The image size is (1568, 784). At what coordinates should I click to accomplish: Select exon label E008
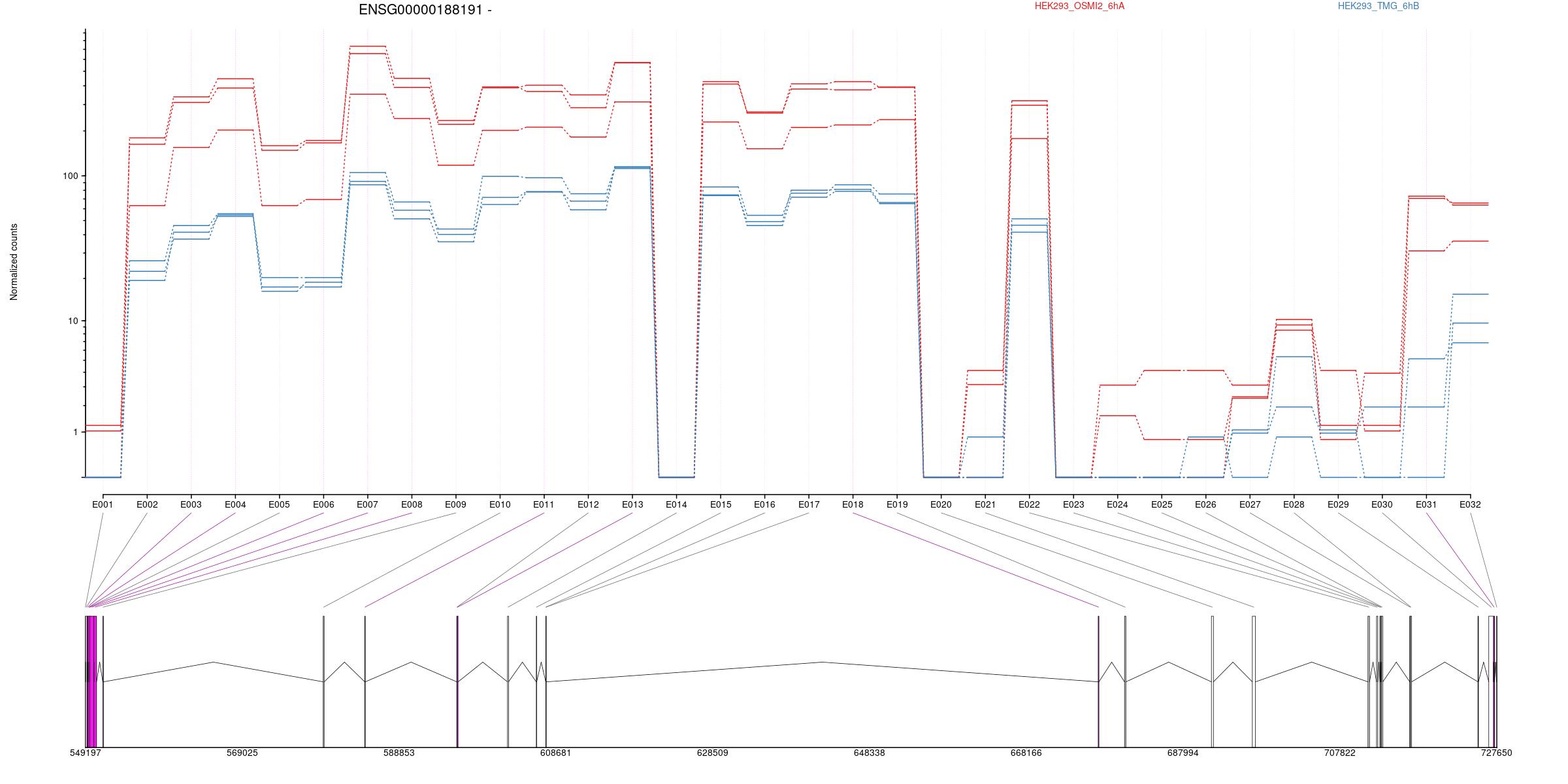coord(412,504)
